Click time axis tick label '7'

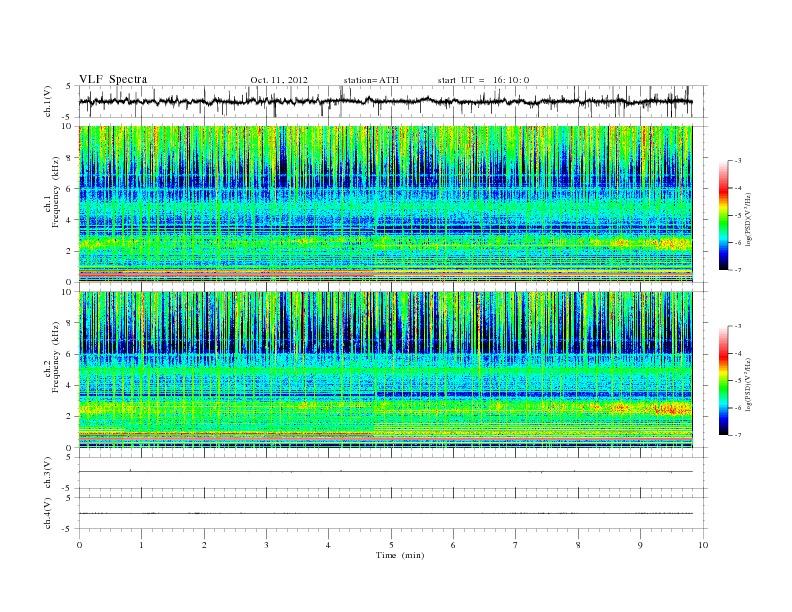[516, 545]
